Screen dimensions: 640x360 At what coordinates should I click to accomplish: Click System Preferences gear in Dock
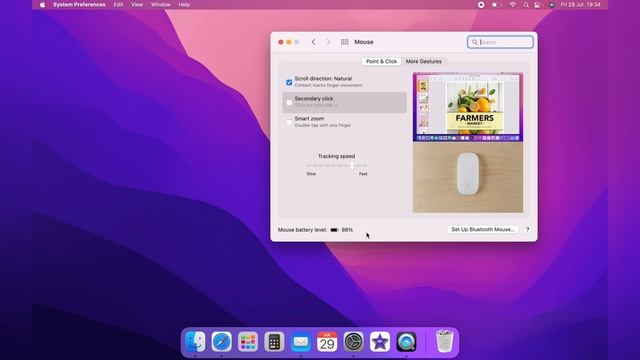353,341
